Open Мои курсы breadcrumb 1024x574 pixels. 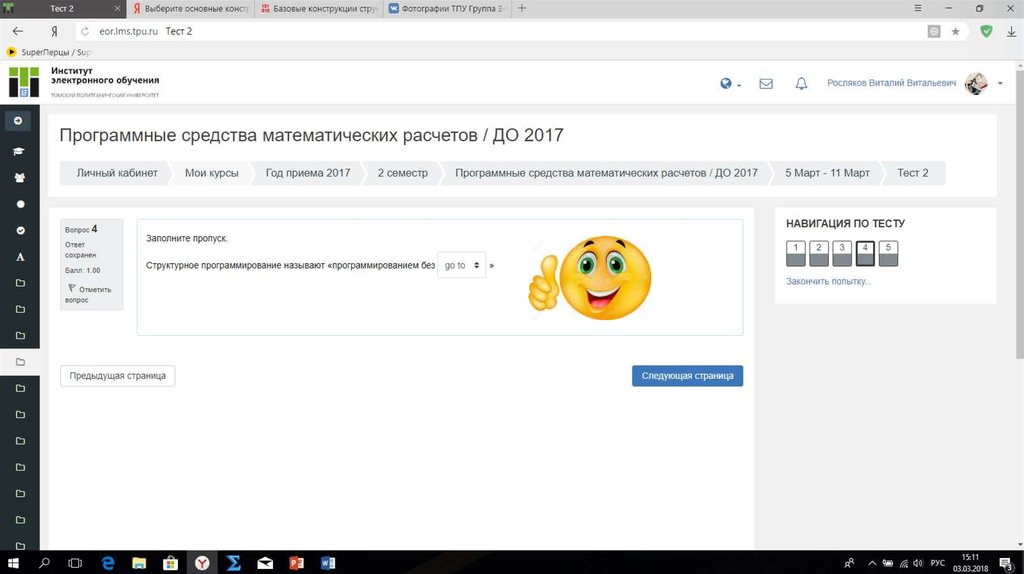coord(212,173)
